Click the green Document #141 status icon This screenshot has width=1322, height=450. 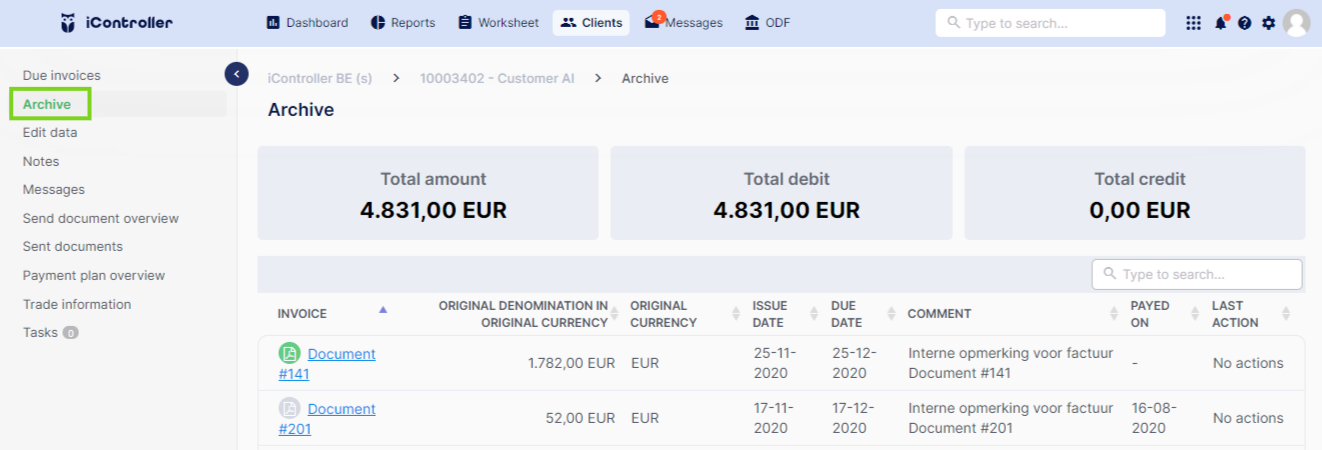(x=289, y=353)
